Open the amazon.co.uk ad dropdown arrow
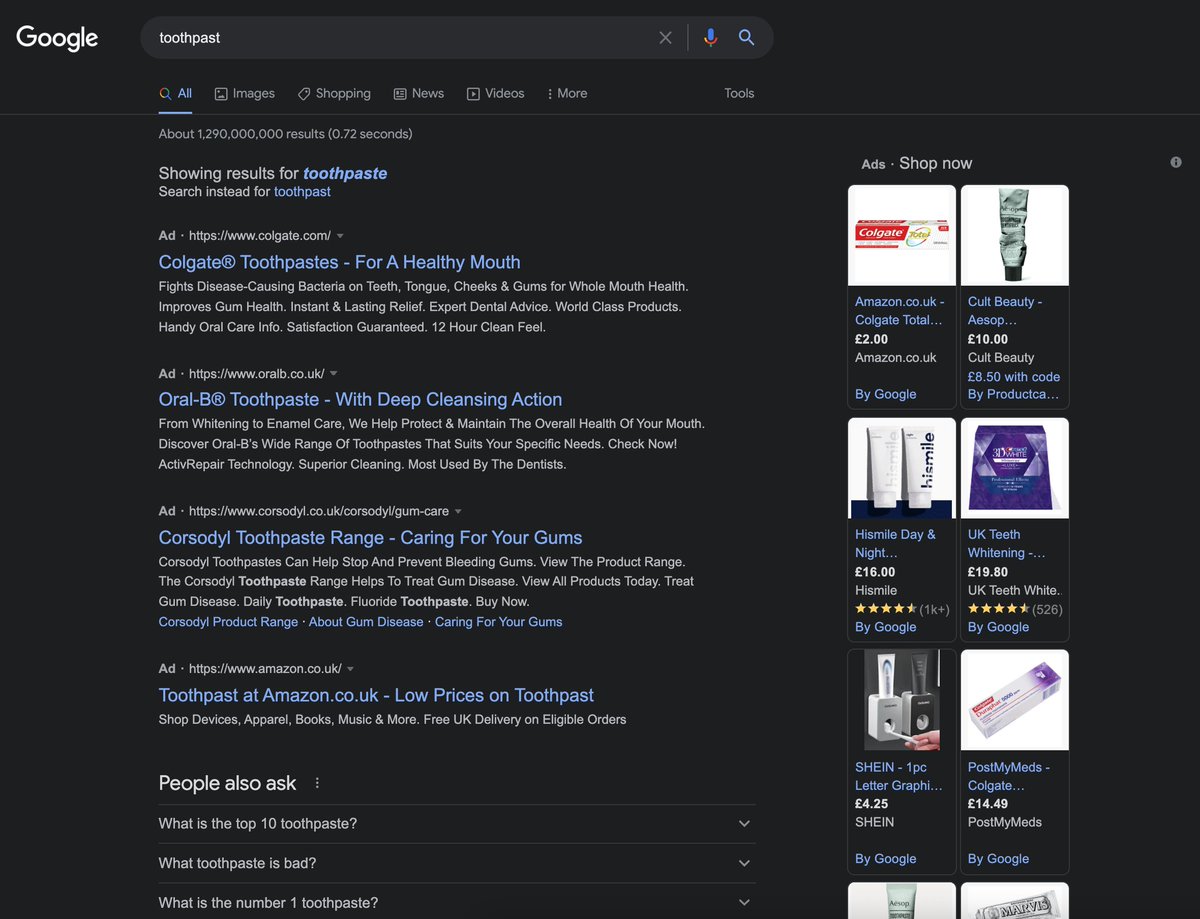Screen dimensions: 1200x919 click(351, 669)
